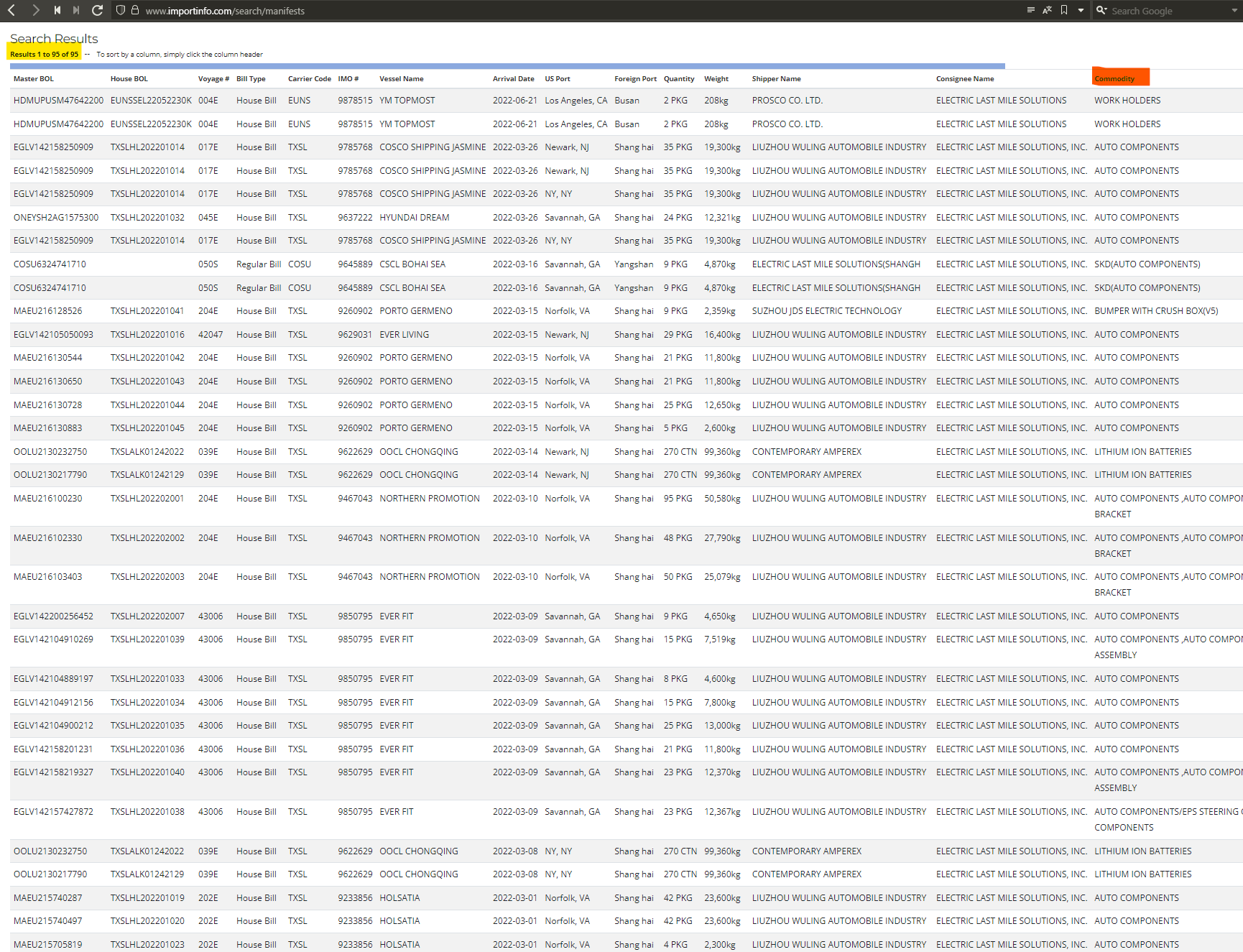Sort by Arrival Date column
The height and width of the screenshot is (952, 1243).
pos(514,79)
